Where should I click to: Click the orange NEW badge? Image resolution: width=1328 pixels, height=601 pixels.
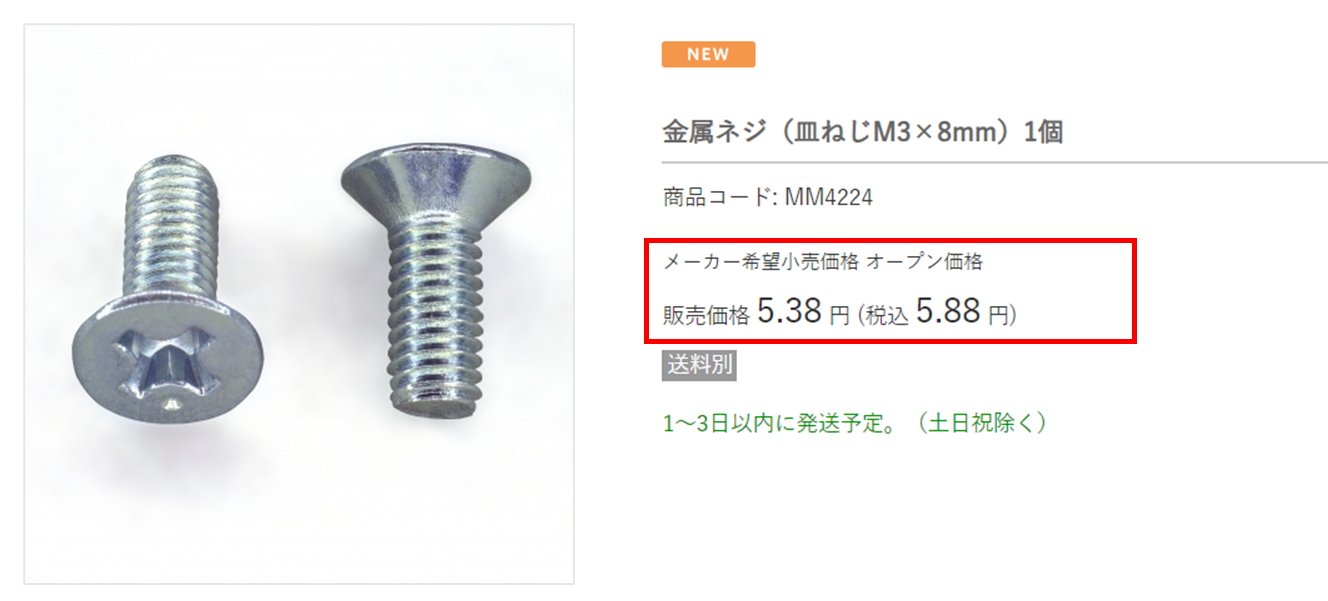708,54
